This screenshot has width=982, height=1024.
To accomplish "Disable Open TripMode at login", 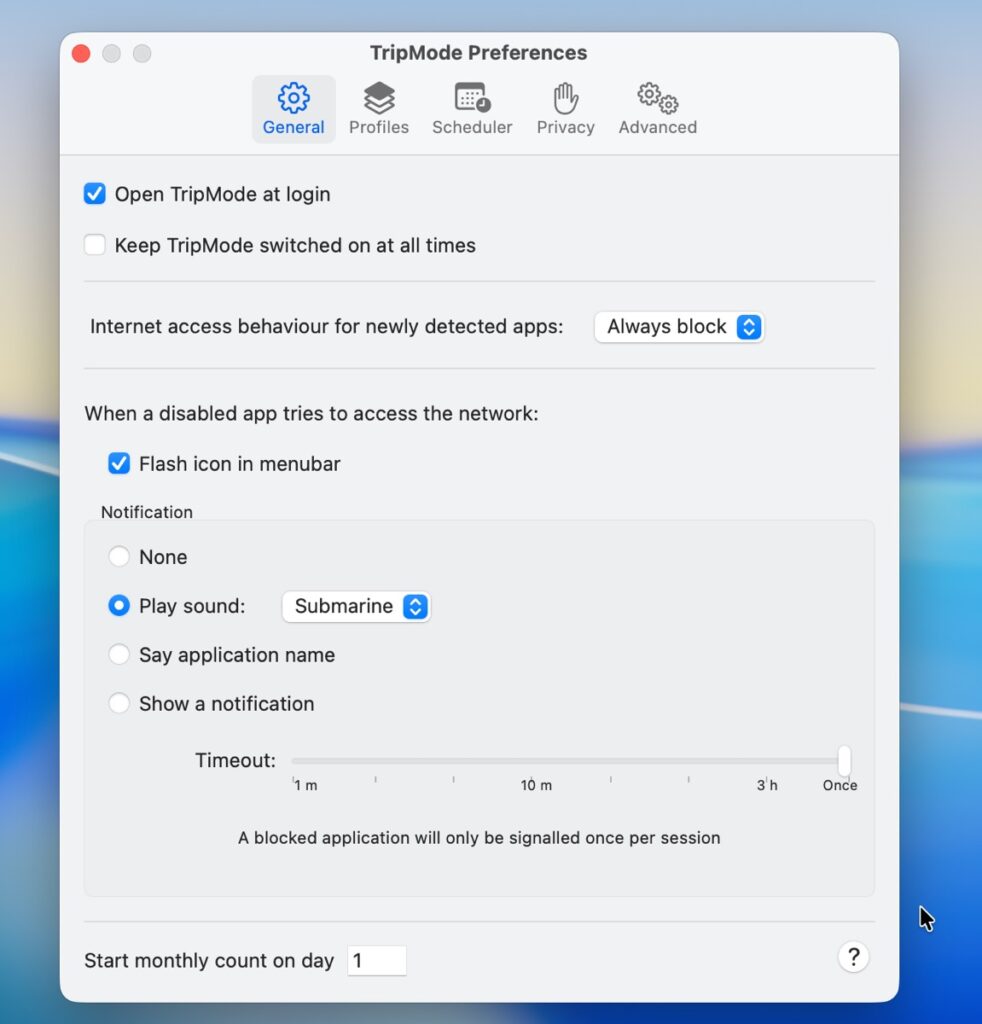I will [95, 194].
